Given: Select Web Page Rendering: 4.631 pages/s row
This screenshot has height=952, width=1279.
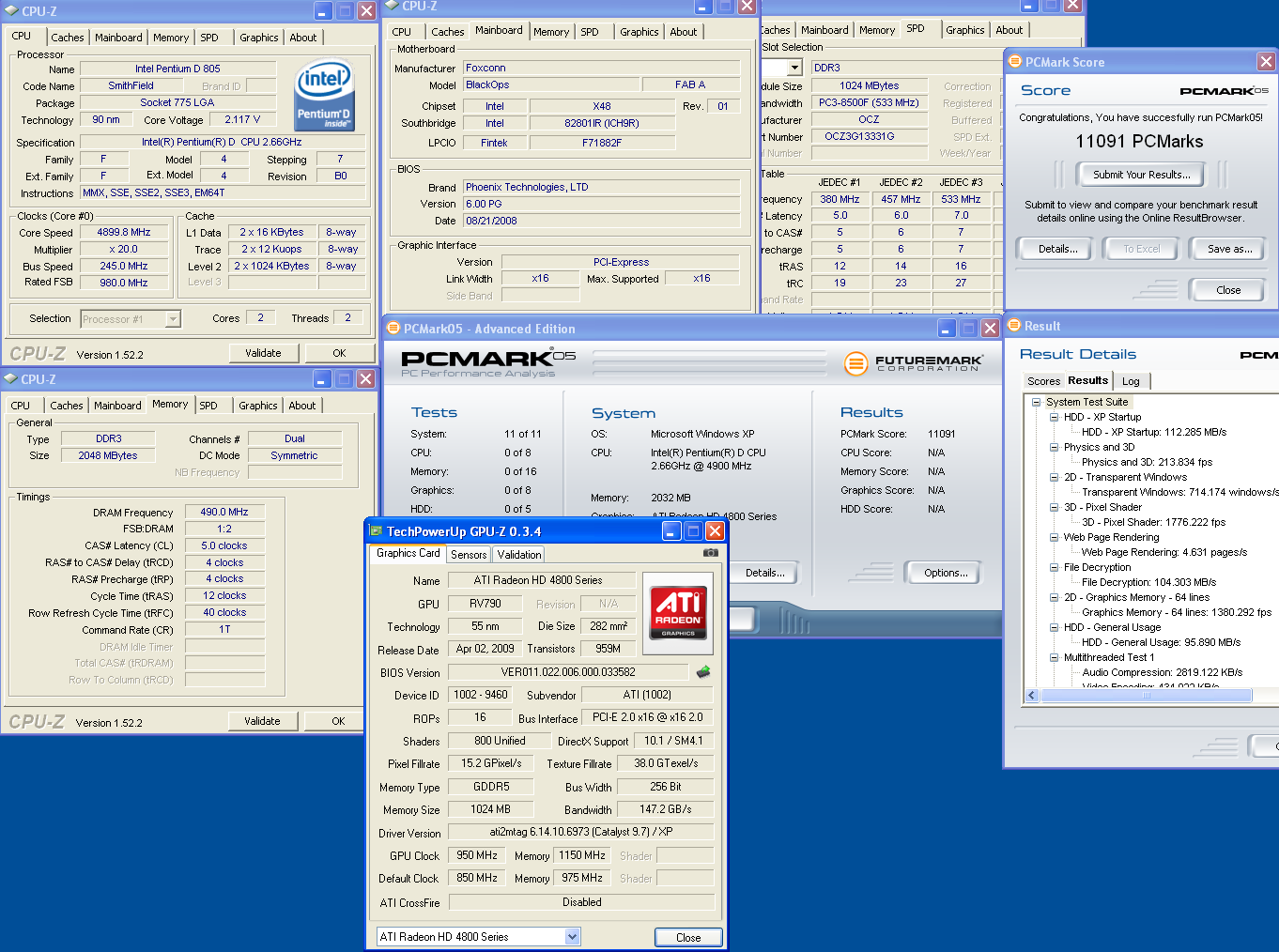Looking at the screenshot, I should point(1163,552).
